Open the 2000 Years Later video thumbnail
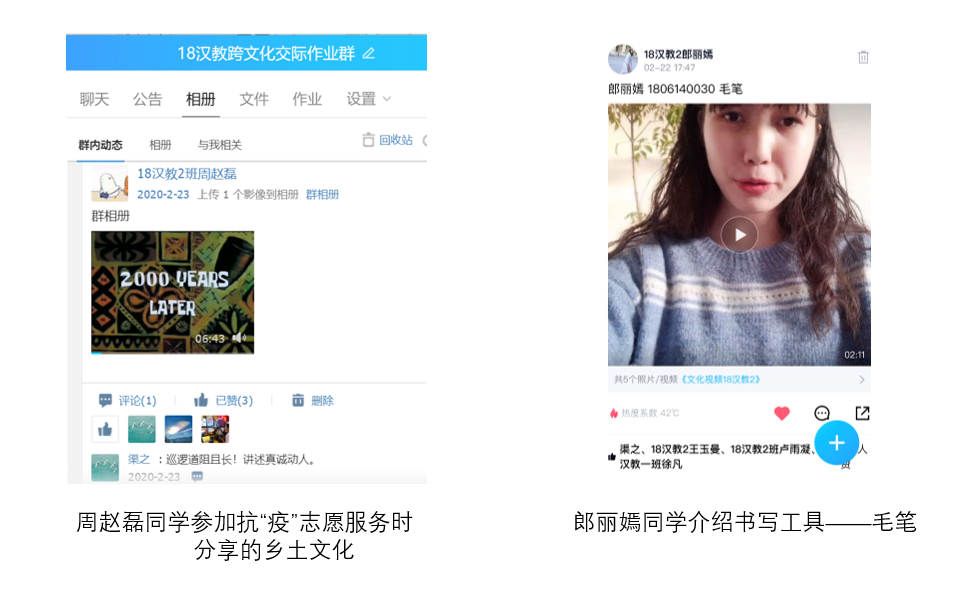 coord(172,293)
